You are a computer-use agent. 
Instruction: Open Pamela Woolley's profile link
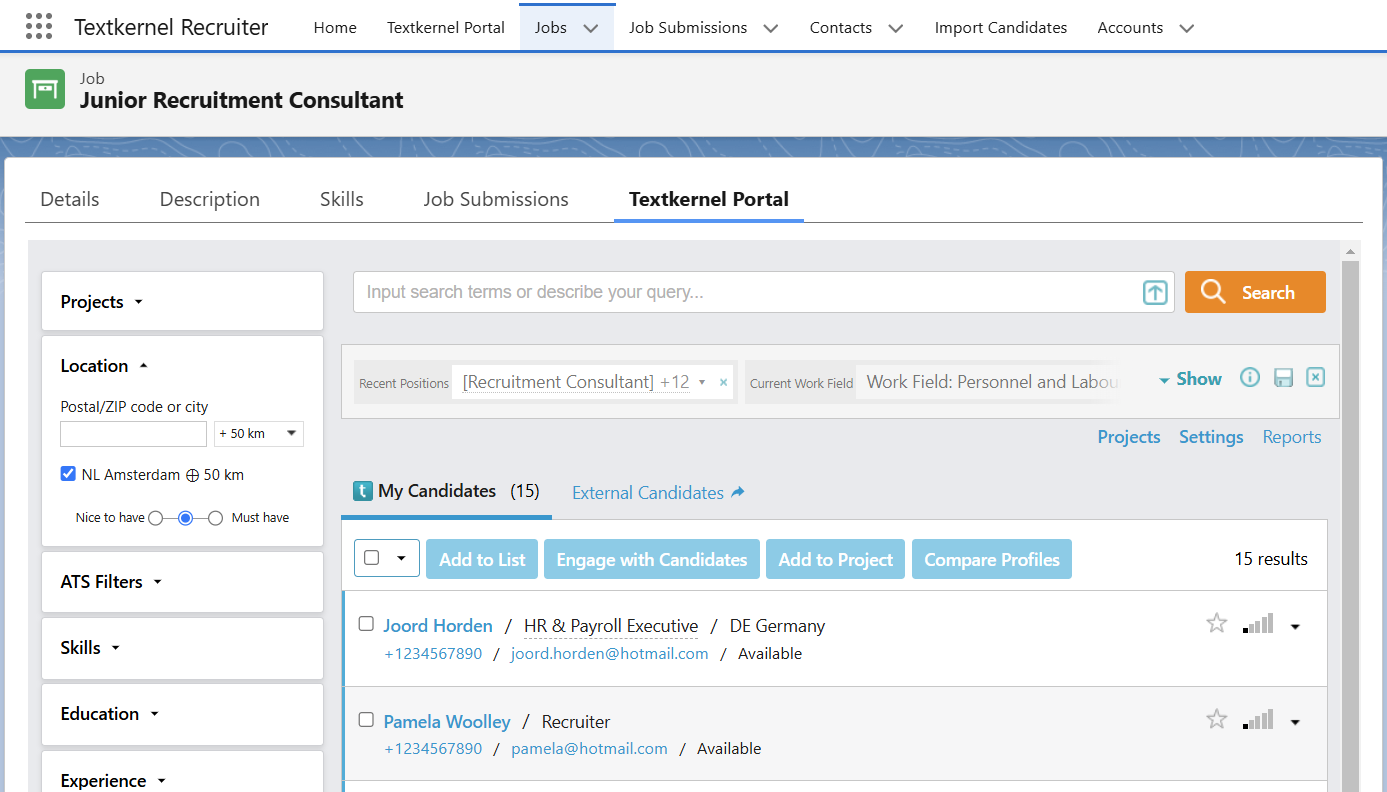pyautogui.click(x=447, y=721)
